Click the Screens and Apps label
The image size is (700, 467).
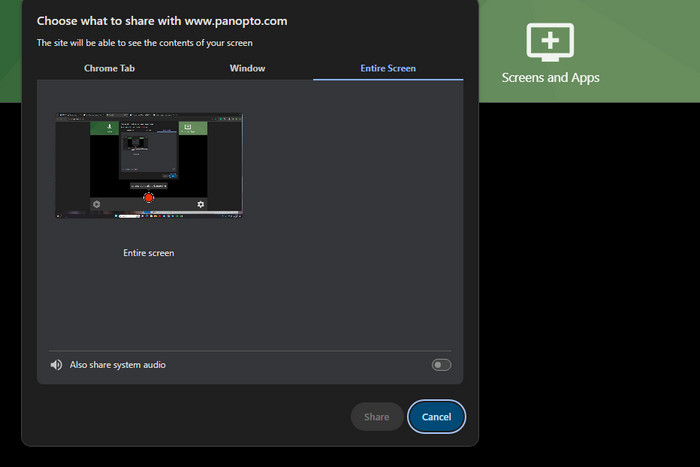click(x=550, y=78)
